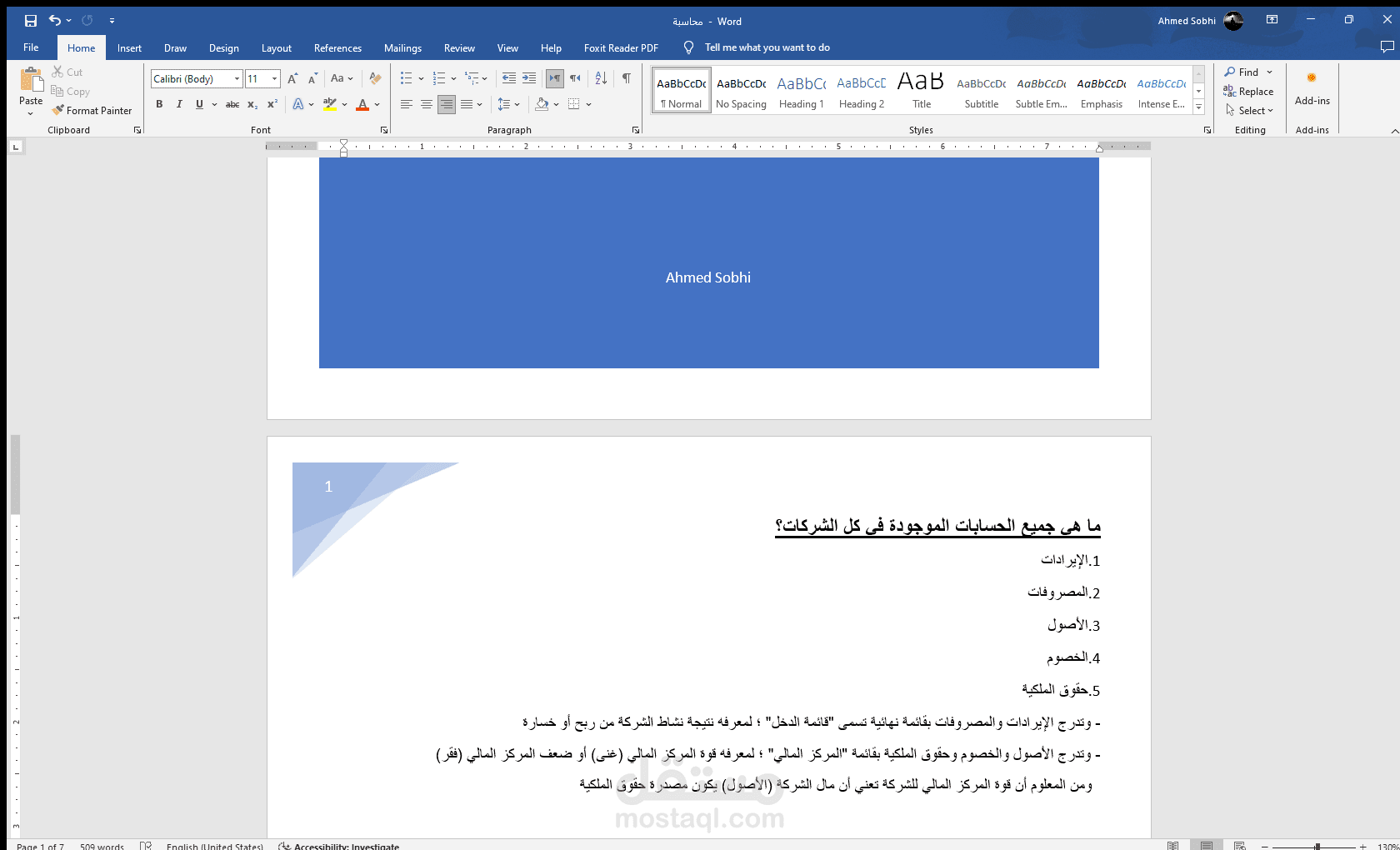Image resolution: width=1400 pixels, height=850 pixels.
Task: Apply the red font color
Action: click(x=362, y=105)
